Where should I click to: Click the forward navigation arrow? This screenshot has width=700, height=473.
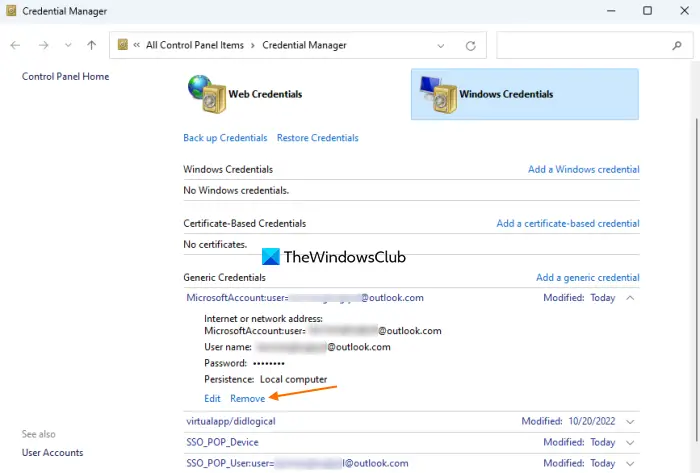pyautogui.click(x=43, y=45)
